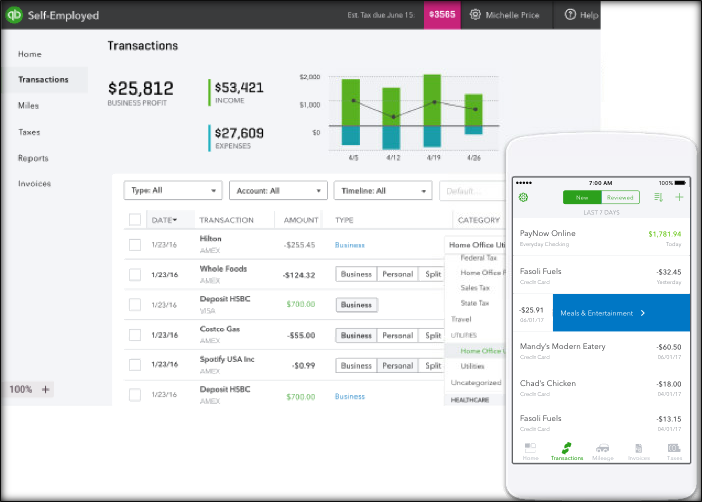Click Michelle Price account name

pos(512,15)
